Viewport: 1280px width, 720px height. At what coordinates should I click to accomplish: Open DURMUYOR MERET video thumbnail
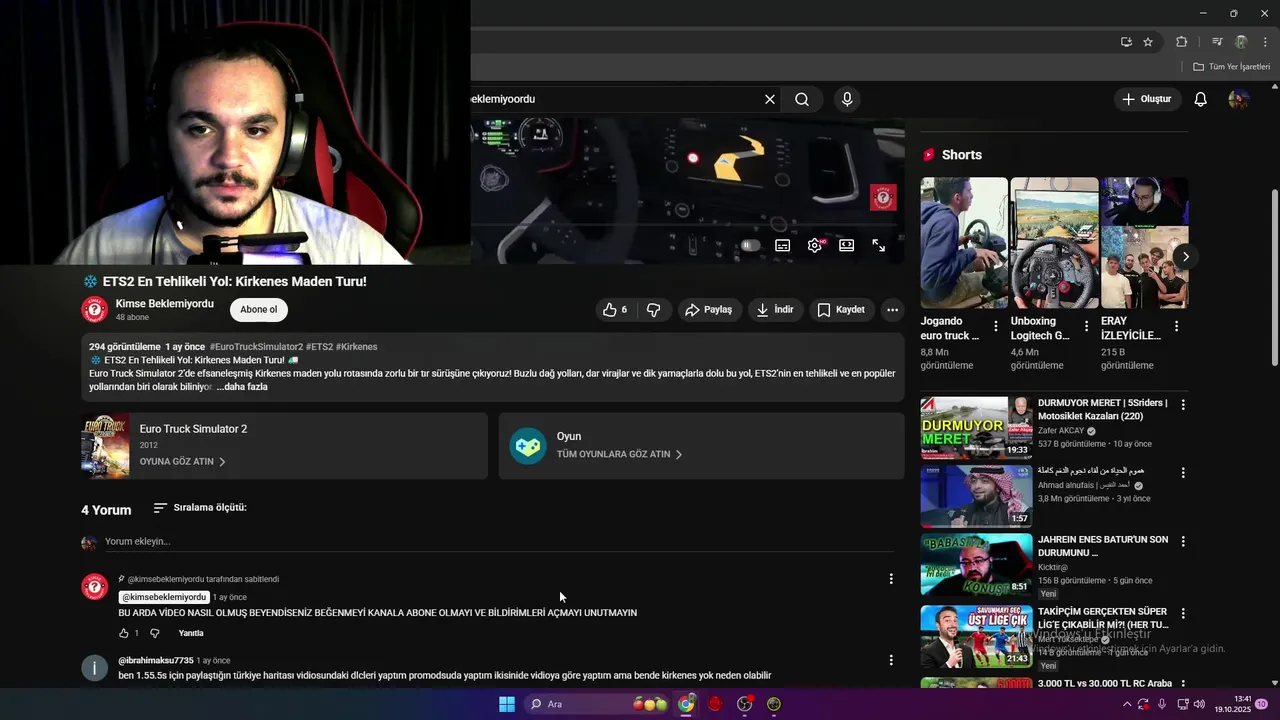pyautogui.click(x=976, y=428)
